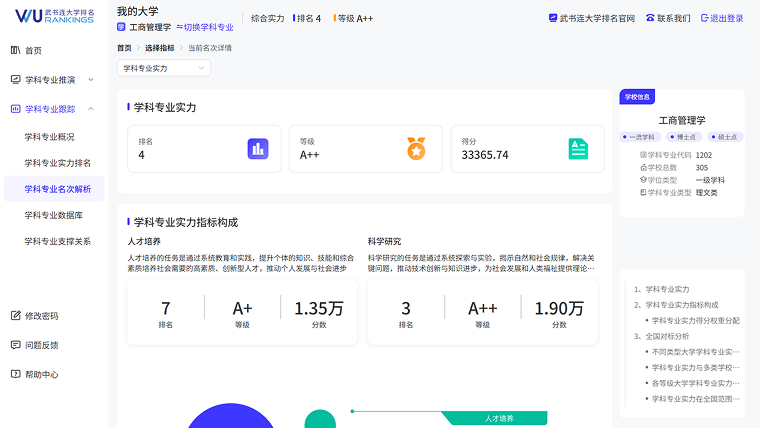Image resolution: width=760 pixels, height=428 pixels.
Task: Select 学科专业名次解析 submenu item
Action: [54, 189]
